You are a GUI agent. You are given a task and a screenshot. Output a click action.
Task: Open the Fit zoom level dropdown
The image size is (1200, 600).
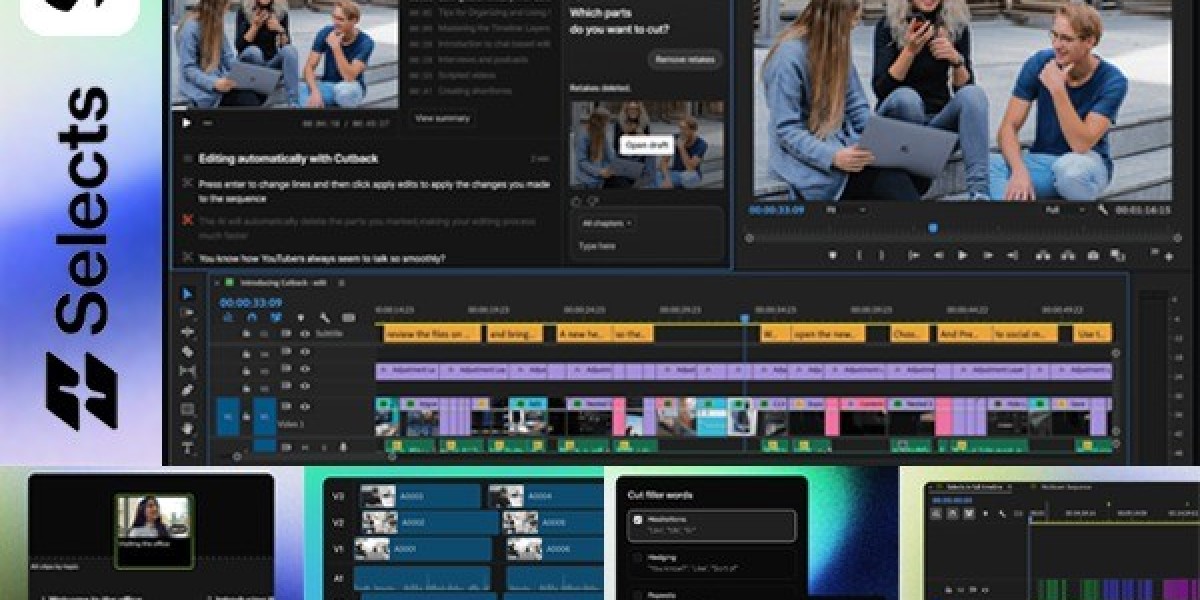pyautogui.click(x=846, y=211)
